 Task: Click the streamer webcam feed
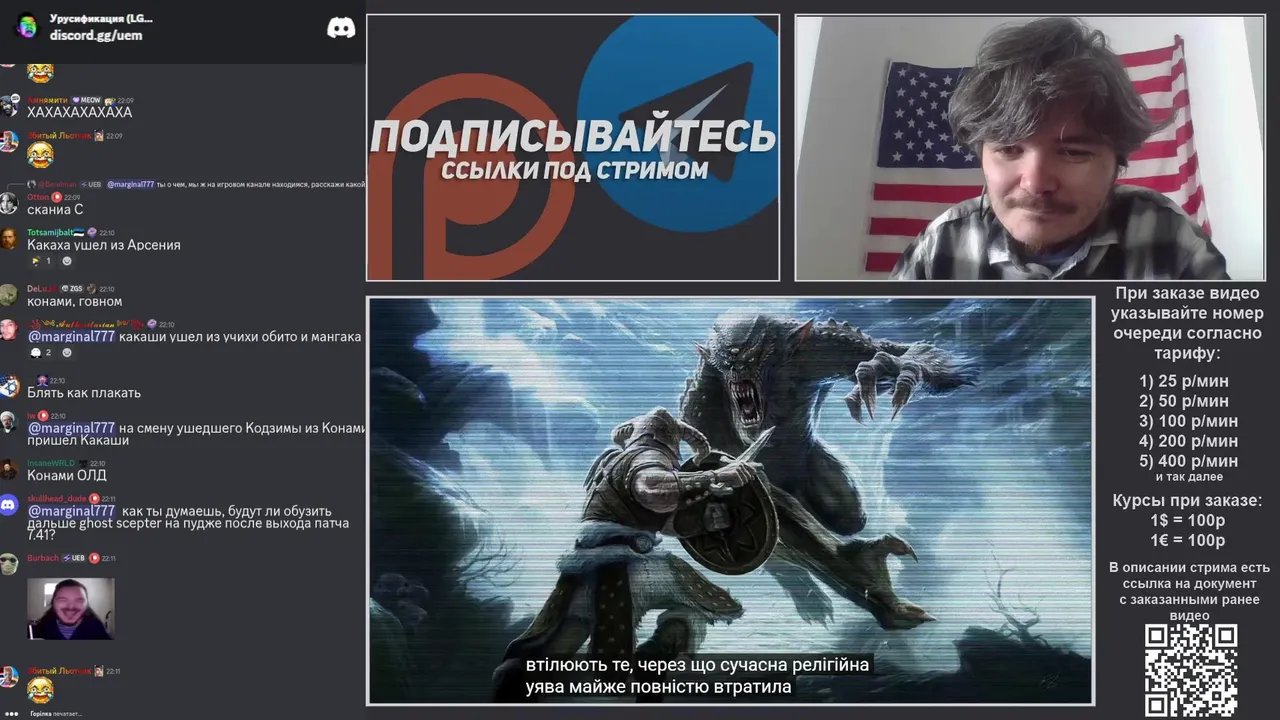click(x=1030, y=147)
